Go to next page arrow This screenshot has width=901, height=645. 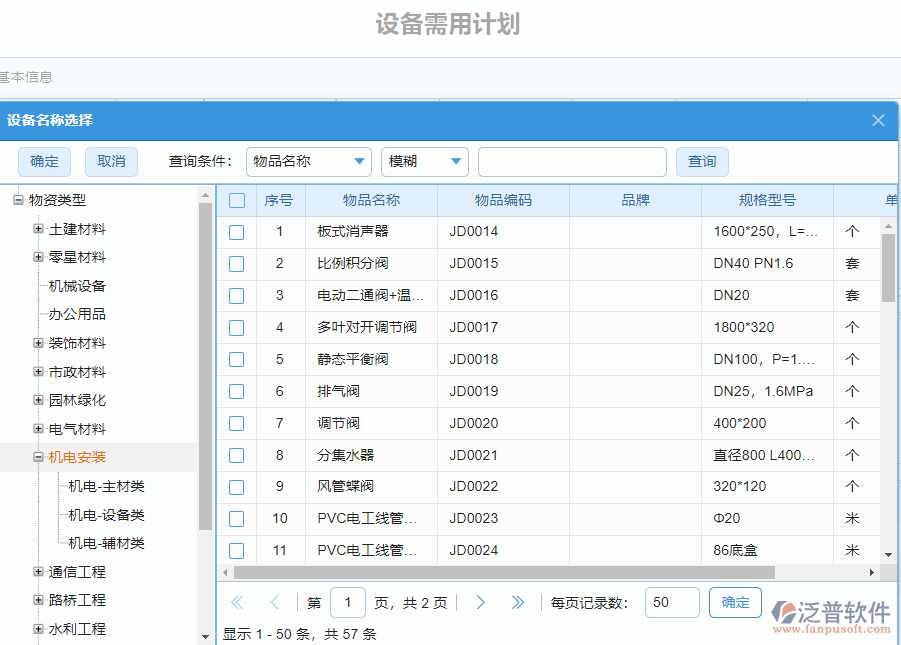[481, 602]
